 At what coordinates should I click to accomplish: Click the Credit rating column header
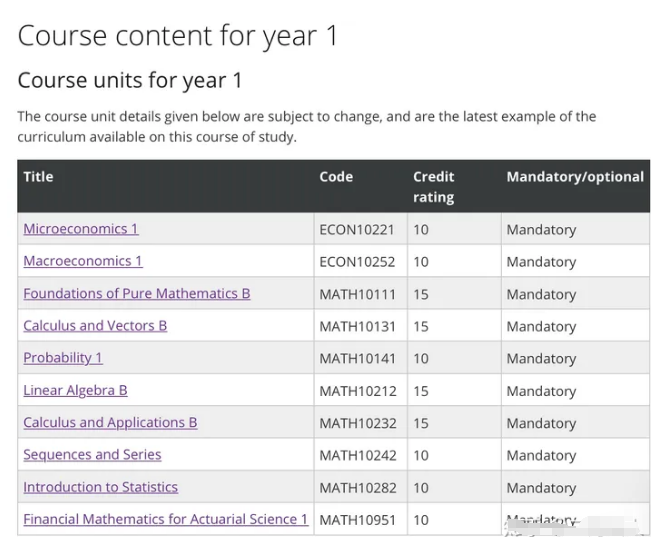[433, 187]
